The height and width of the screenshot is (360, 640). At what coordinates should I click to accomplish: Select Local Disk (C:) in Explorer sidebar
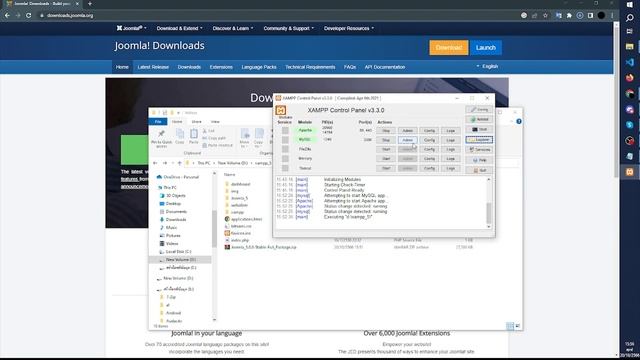tap(178, 251)
